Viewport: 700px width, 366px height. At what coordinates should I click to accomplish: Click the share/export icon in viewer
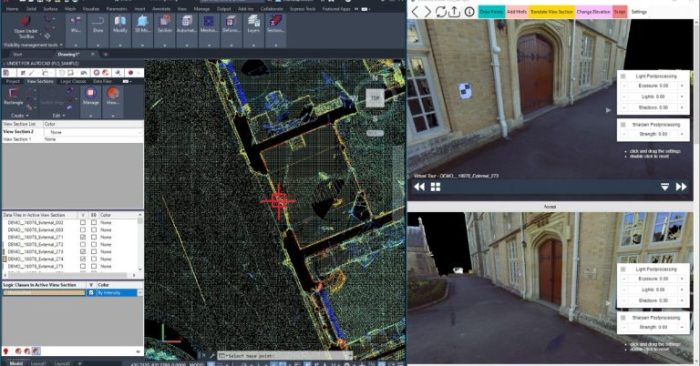click(x=454, y=12)
